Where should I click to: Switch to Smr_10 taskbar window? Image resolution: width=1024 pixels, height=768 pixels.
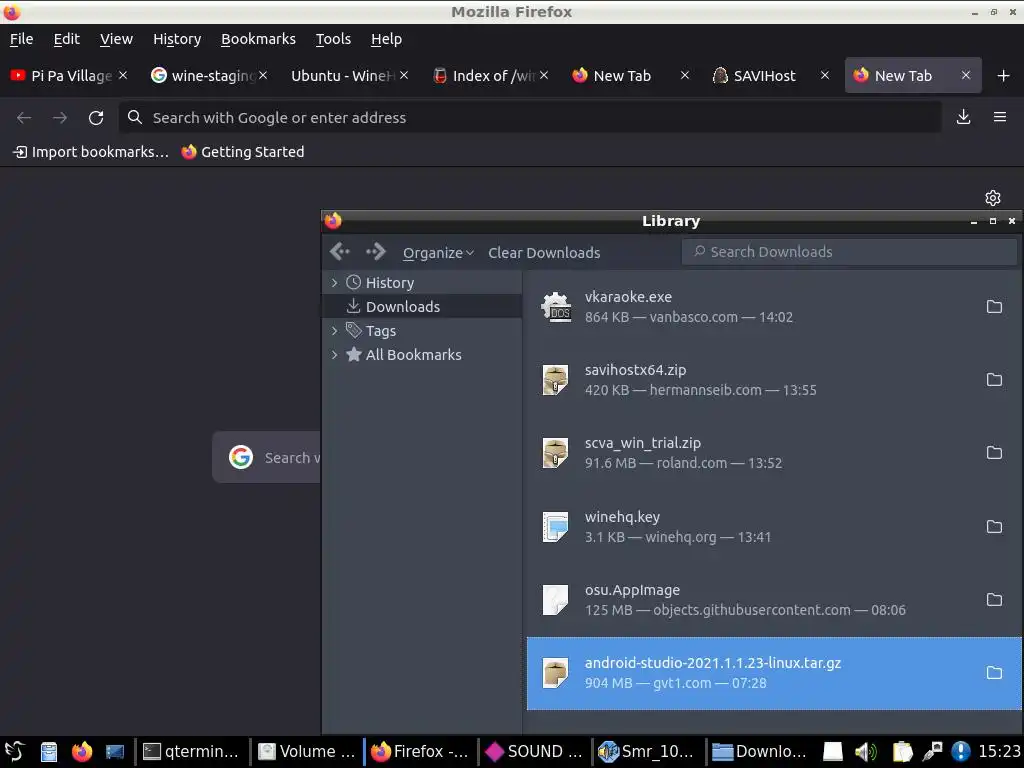point(647,752)
